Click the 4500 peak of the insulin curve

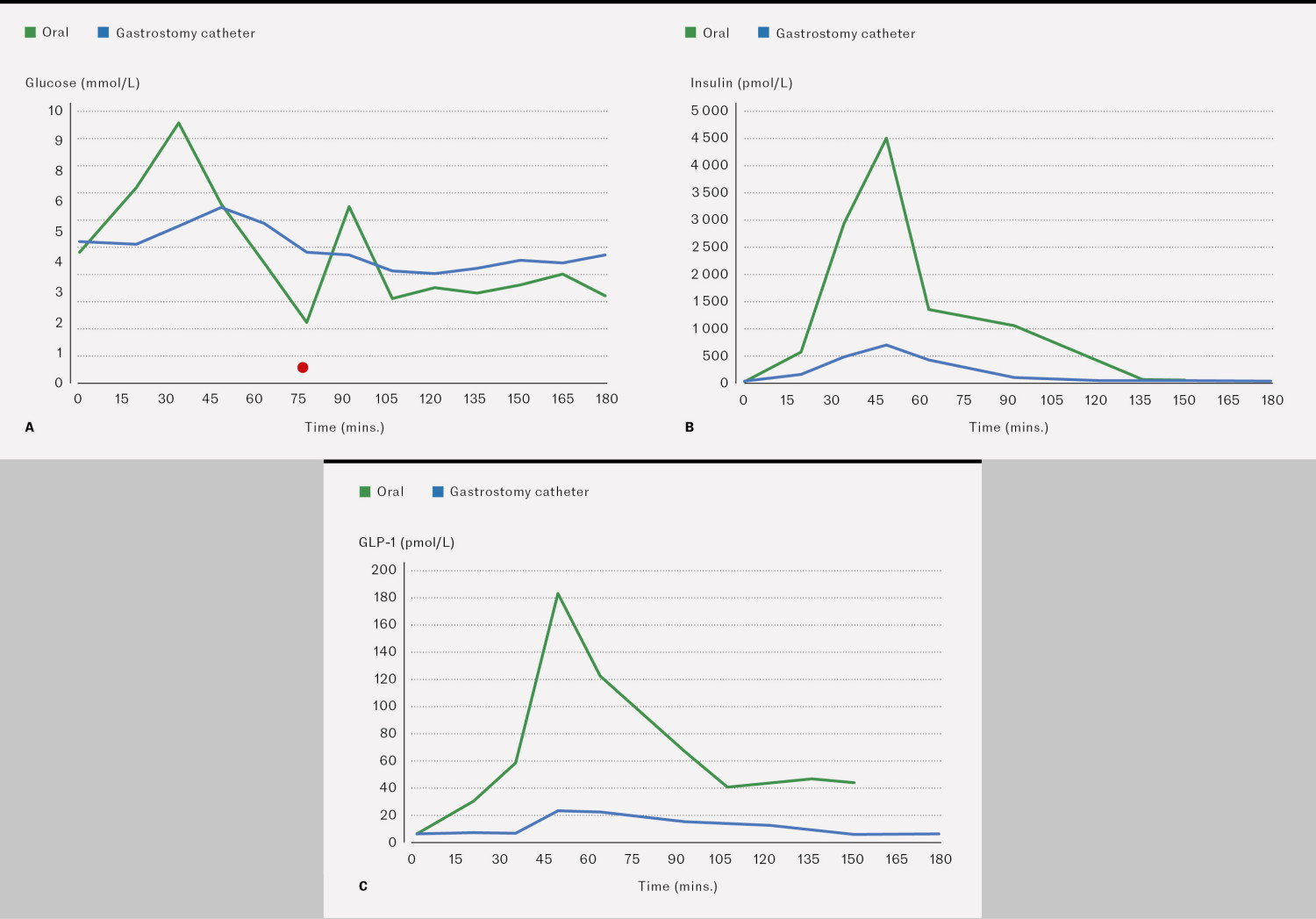pyautogui.click(x=886, y=138)
